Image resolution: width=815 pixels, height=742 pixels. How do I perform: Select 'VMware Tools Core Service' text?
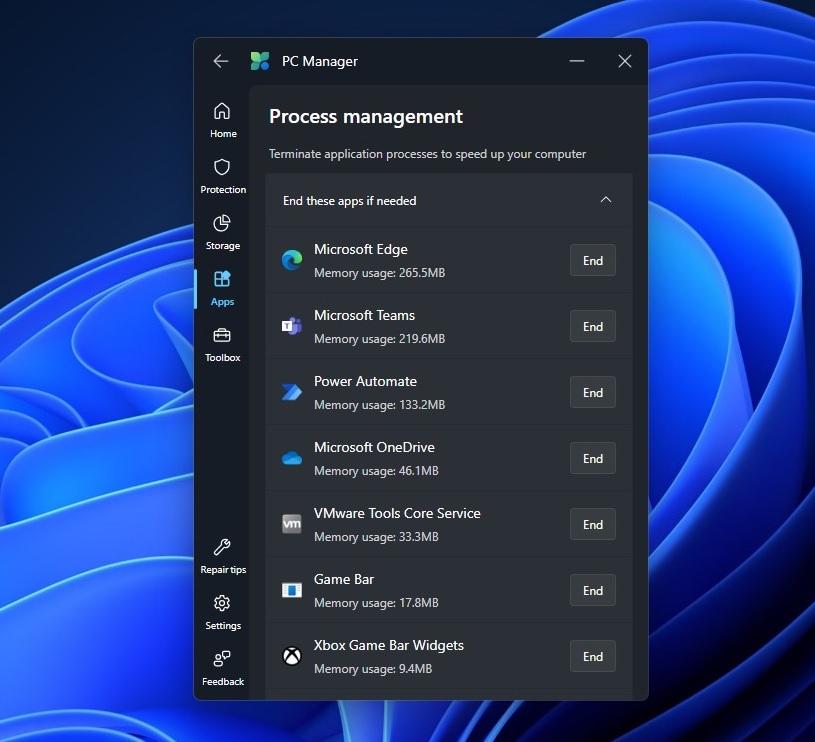click(397, 513)
